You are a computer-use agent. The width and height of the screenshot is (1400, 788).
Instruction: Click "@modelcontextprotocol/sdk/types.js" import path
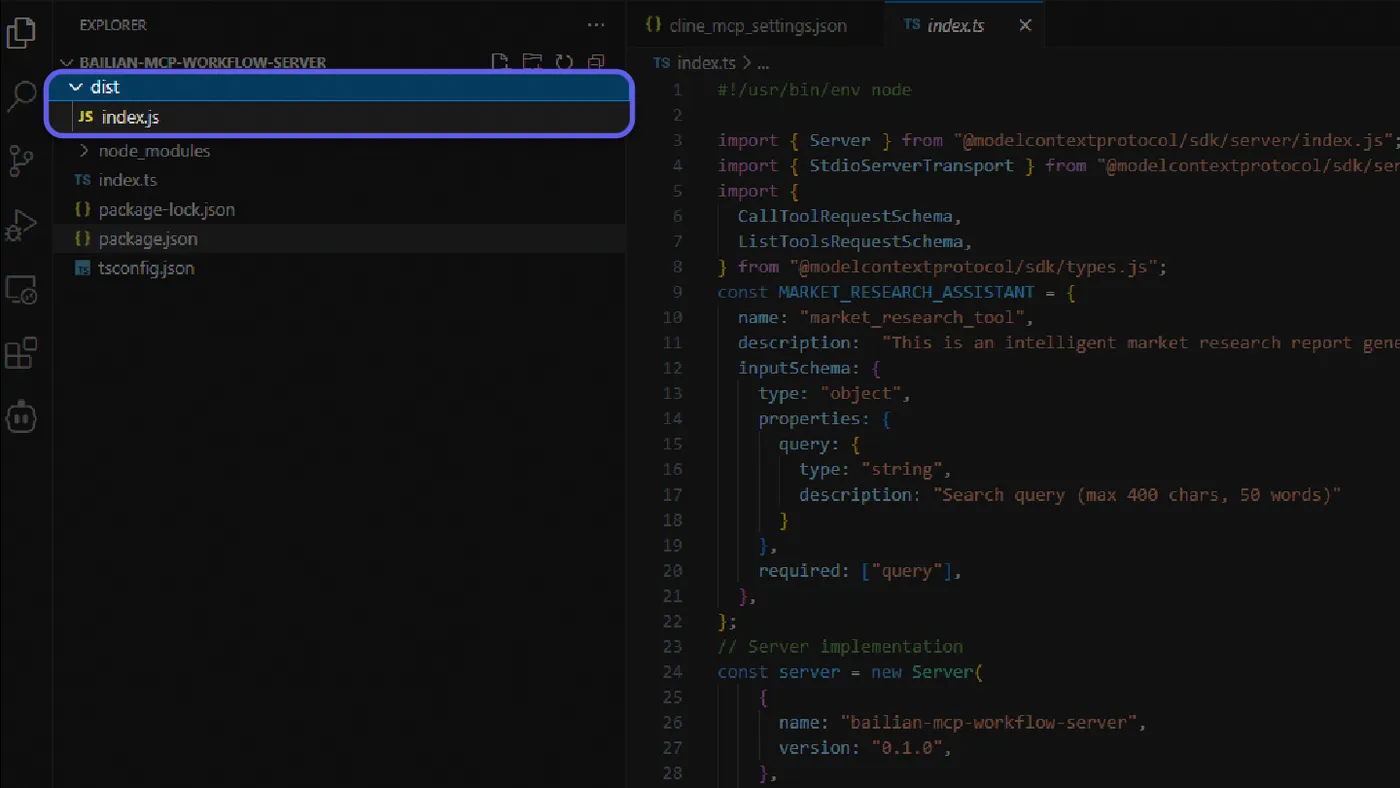(972, 267)
